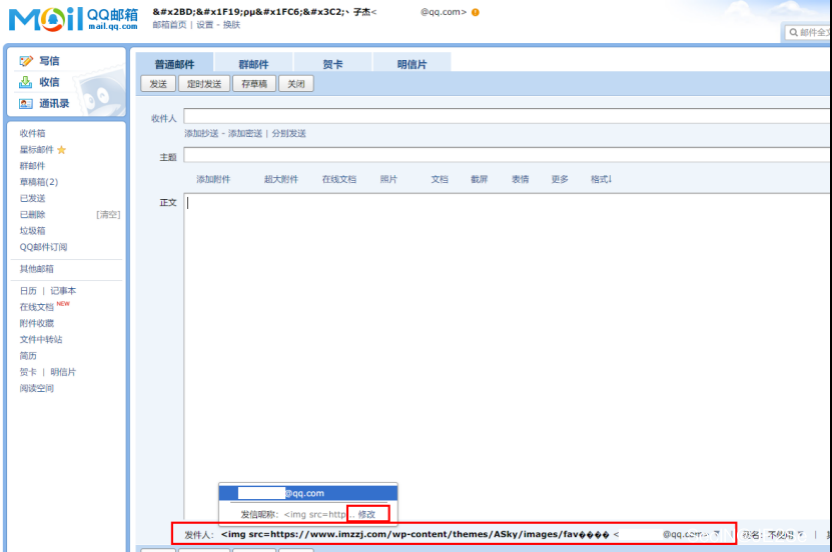Focus the 收件人 recipient field
Screen dimensions: 832x552
tap(507, 116)
